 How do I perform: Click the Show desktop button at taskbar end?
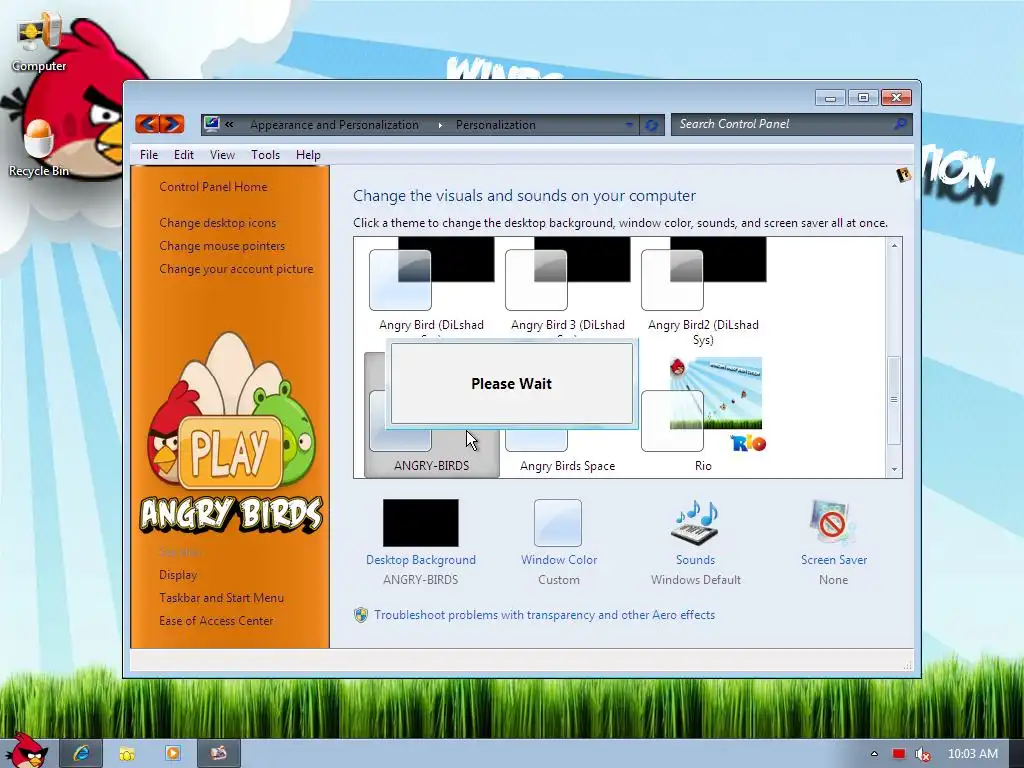1017,754
